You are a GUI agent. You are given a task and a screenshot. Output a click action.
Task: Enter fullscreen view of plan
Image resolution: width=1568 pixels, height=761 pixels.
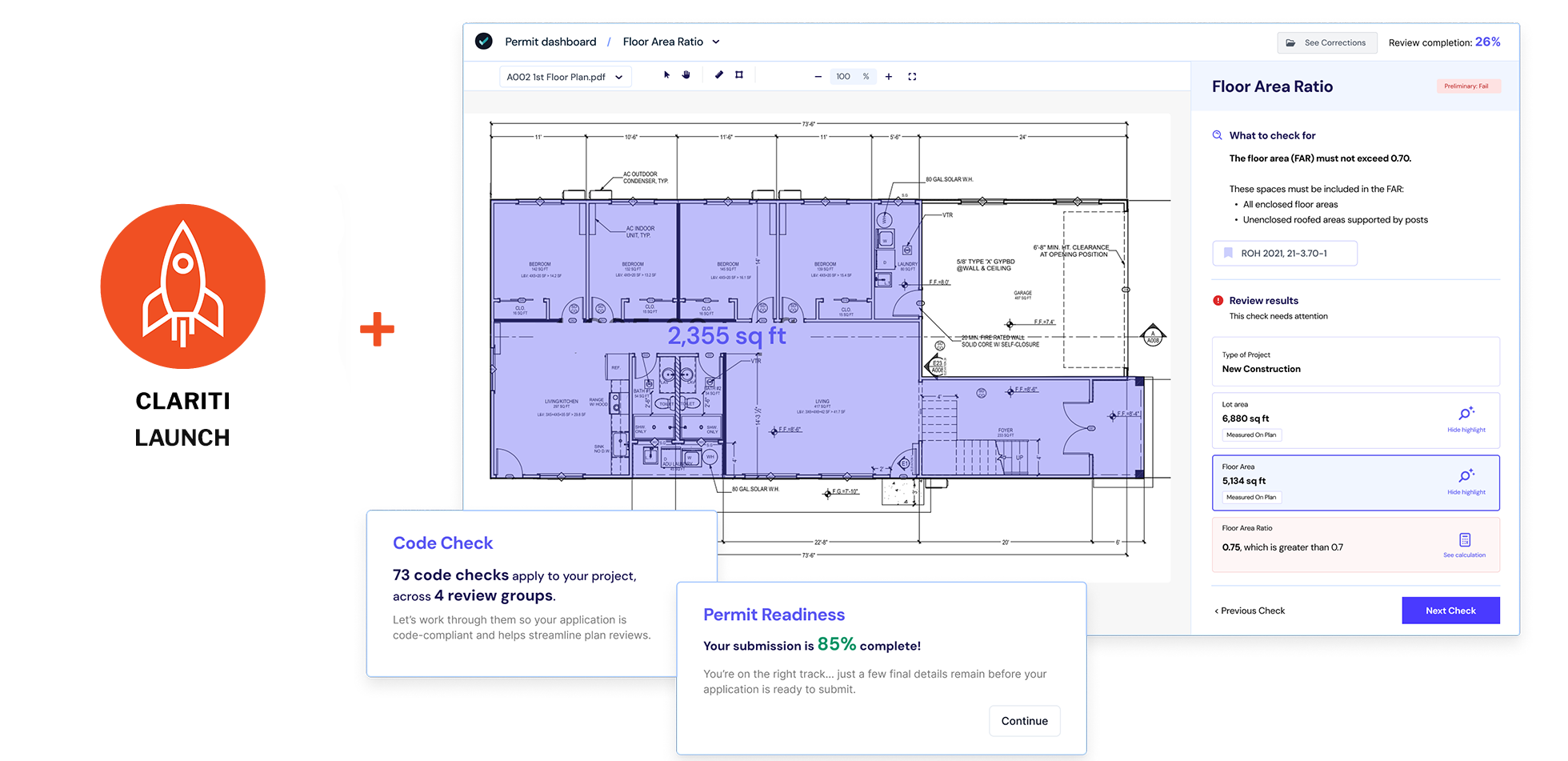(912, 77)
